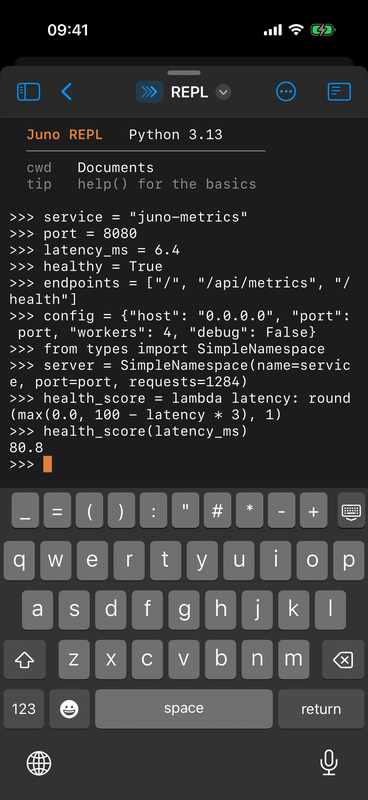The image size is (368, 800).
Task: Go back with the blue chevron
Action: coord(66,92)
